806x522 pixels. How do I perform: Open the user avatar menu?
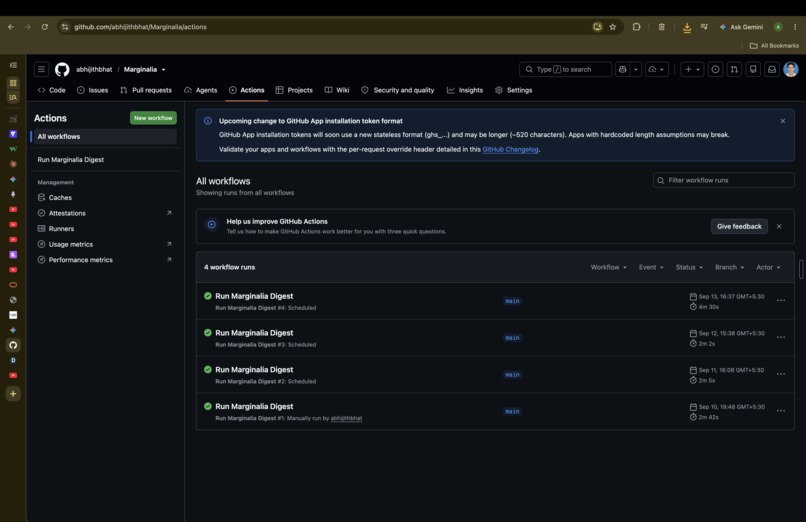[x=791, y=69]
